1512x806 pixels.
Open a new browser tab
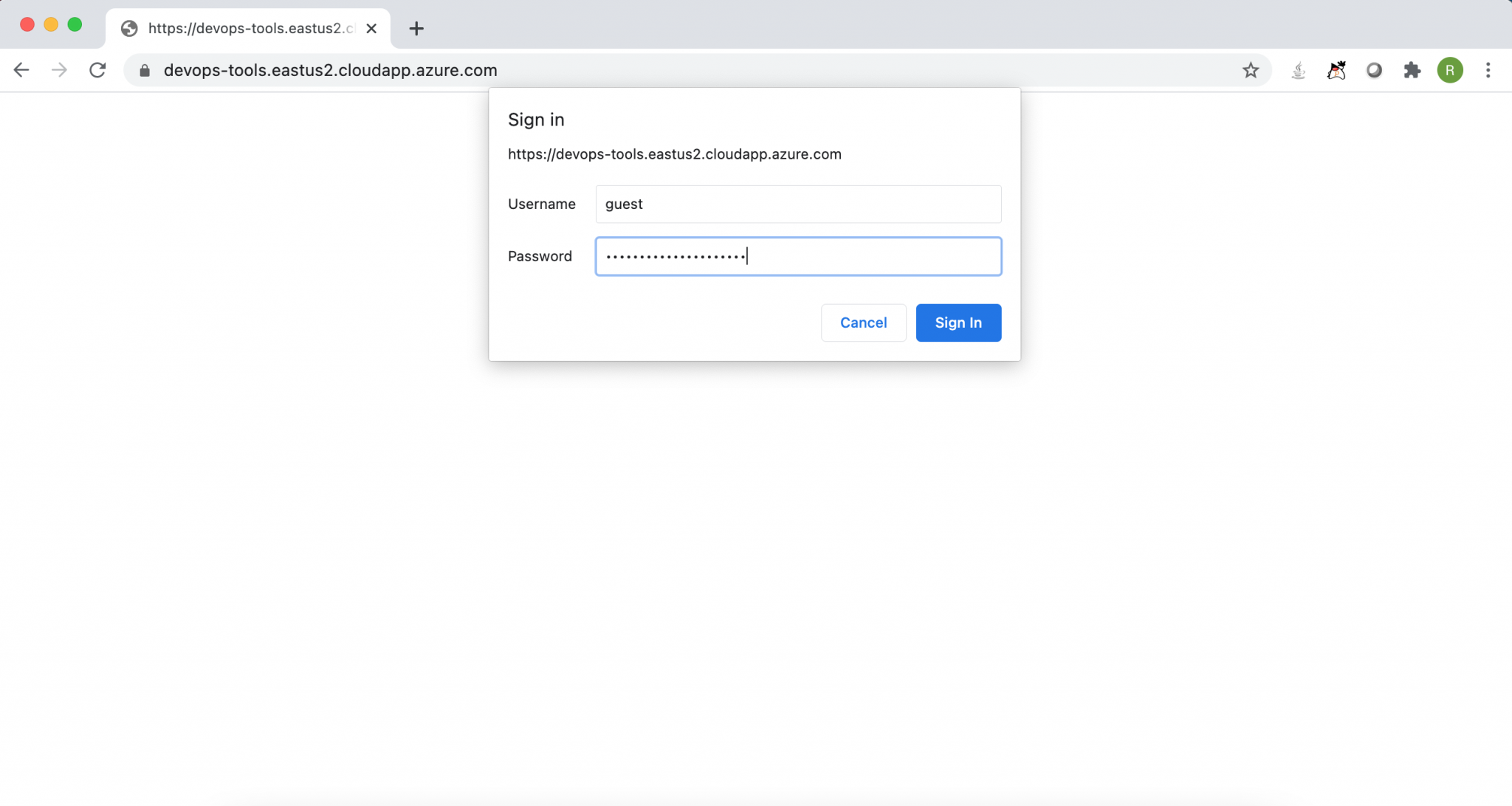coord(416,29)
